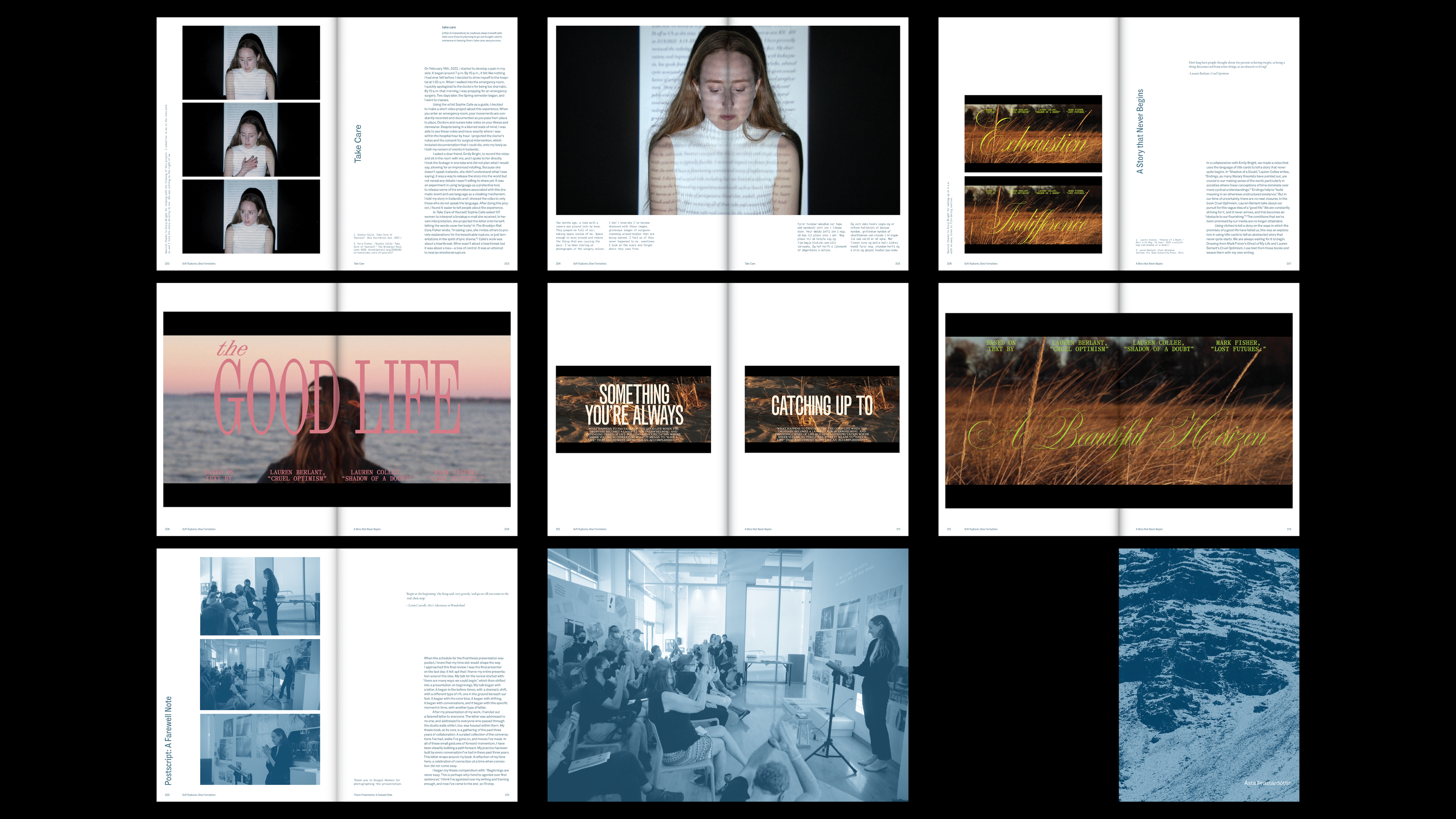
Task: Click green script text 'A Beautiful Horizon'
Action: 1118,436
